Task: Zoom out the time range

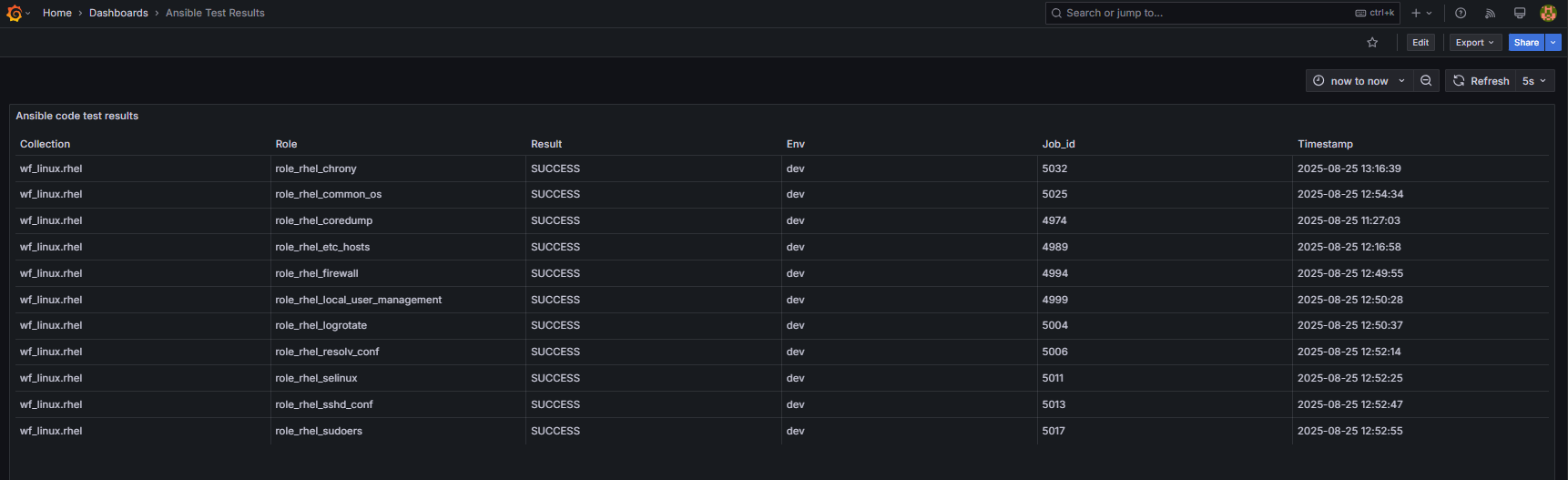Action: (x=1426, y=81)
